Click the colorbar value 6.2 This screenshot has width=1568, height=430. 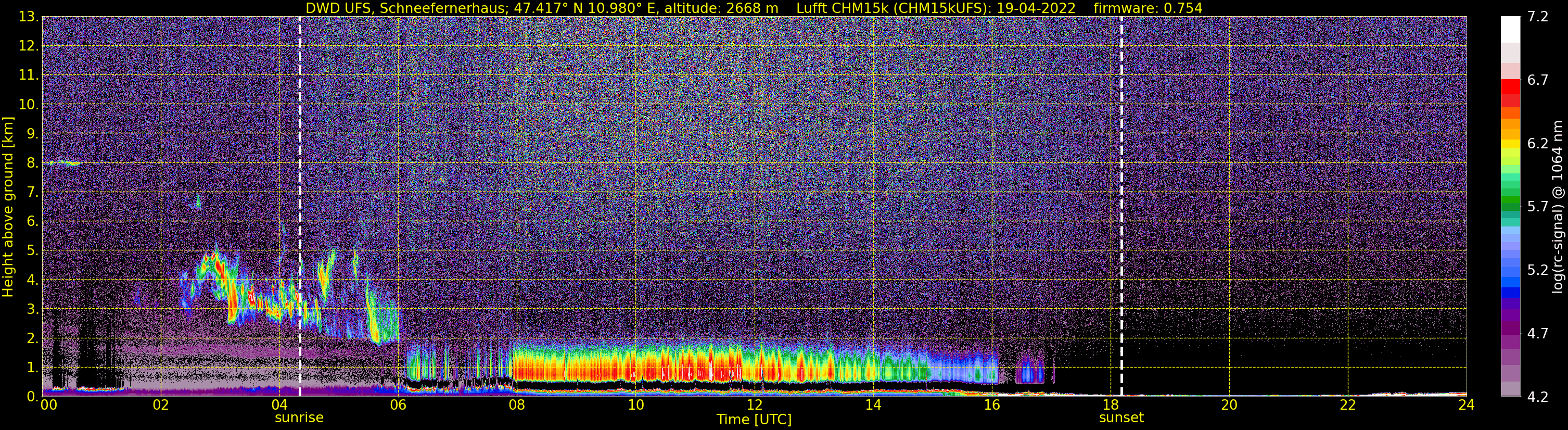[1538, 144]
